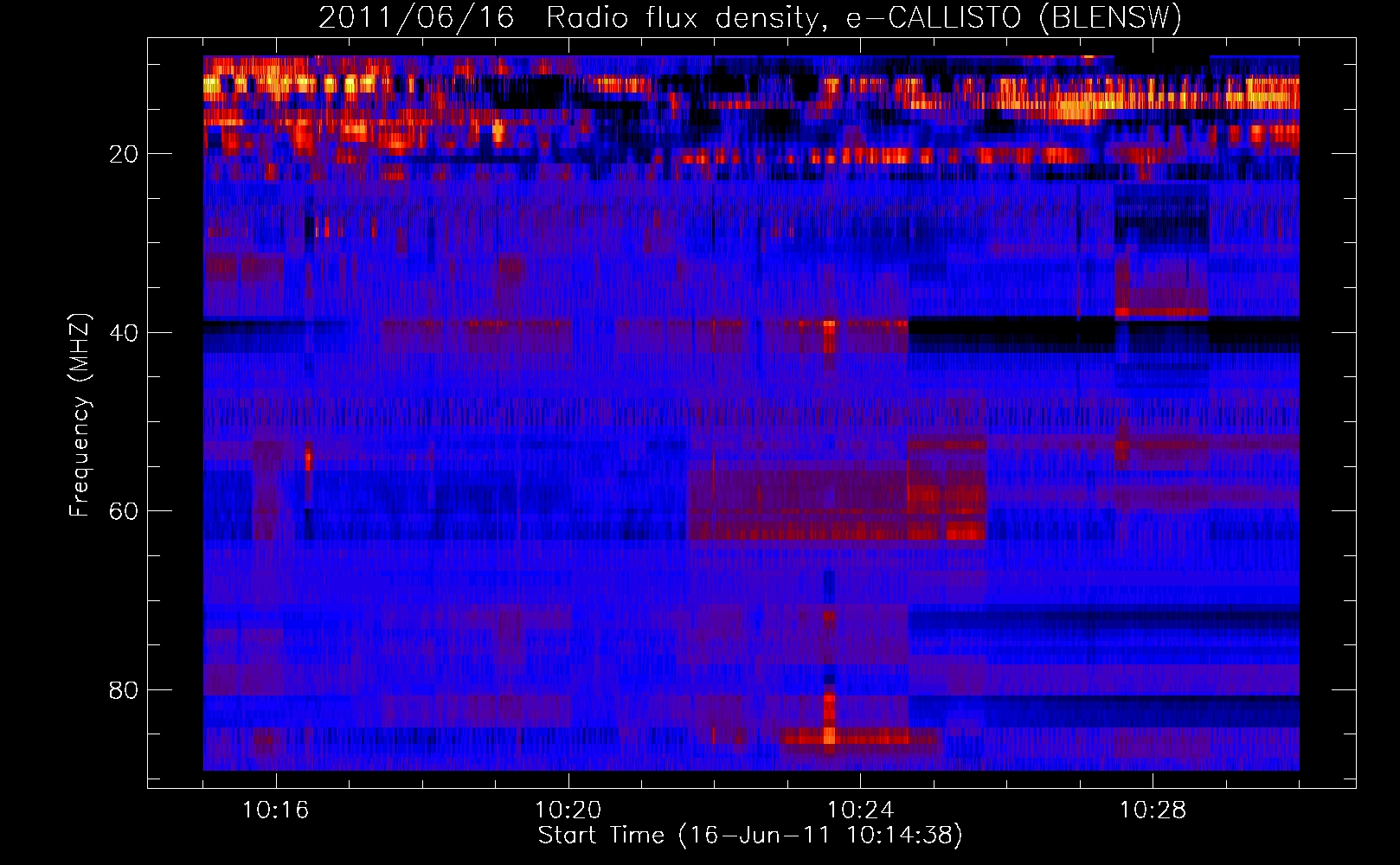Viewport: 1400px width, 865px height.
Task: Click the date "2011/06/16" in the title
Action: click(x=416, y=18)
